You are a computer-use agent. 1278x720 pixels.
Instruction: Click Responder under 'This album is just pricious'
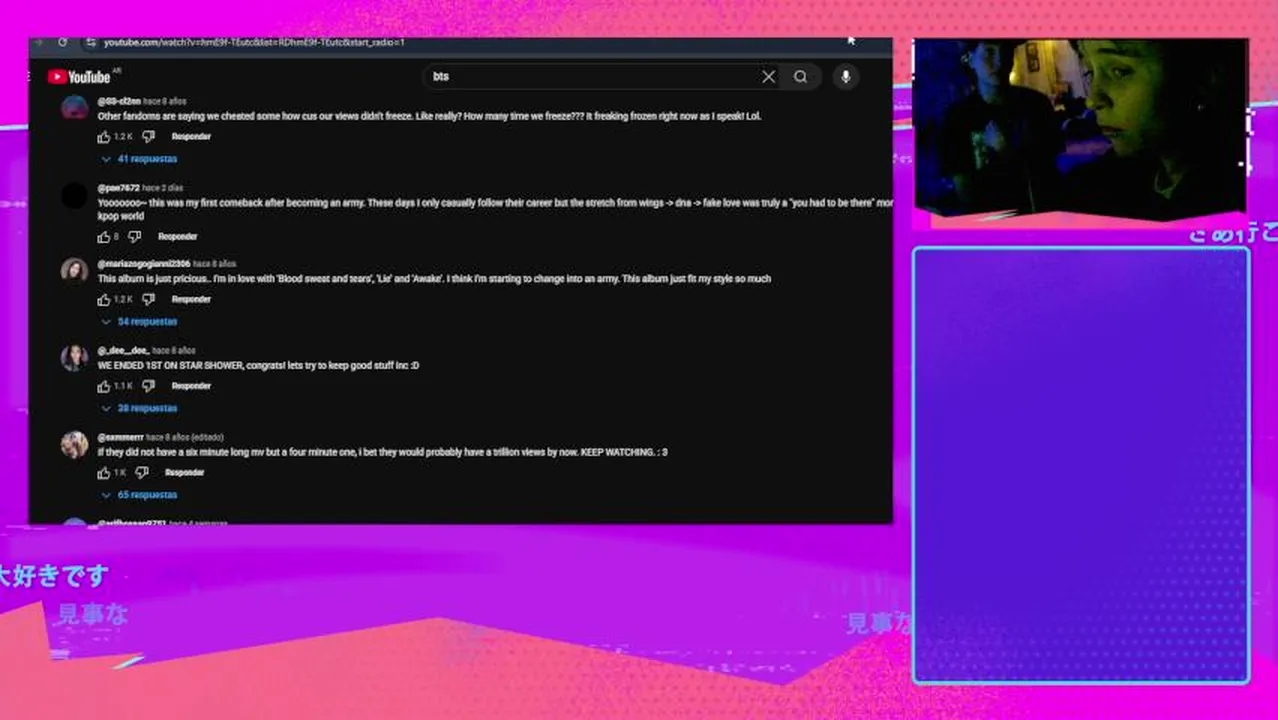pyautogui.click(x=191, y=300)
